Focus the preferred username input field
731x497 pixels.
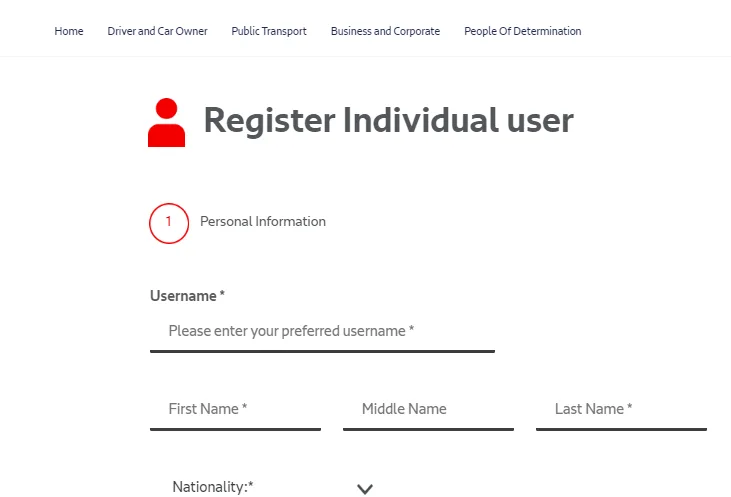[x=322, y=331]
